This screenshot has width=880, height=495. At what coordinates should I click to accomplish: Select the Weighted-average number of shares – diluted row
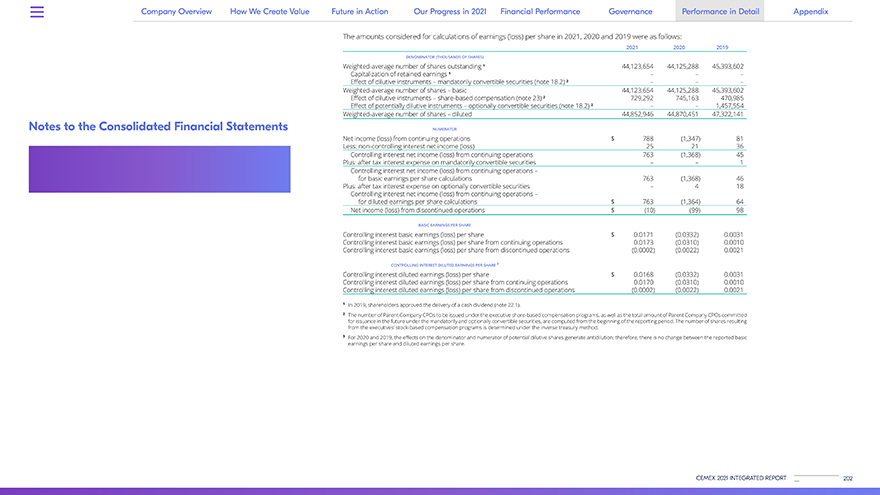[x=407, y=114]
